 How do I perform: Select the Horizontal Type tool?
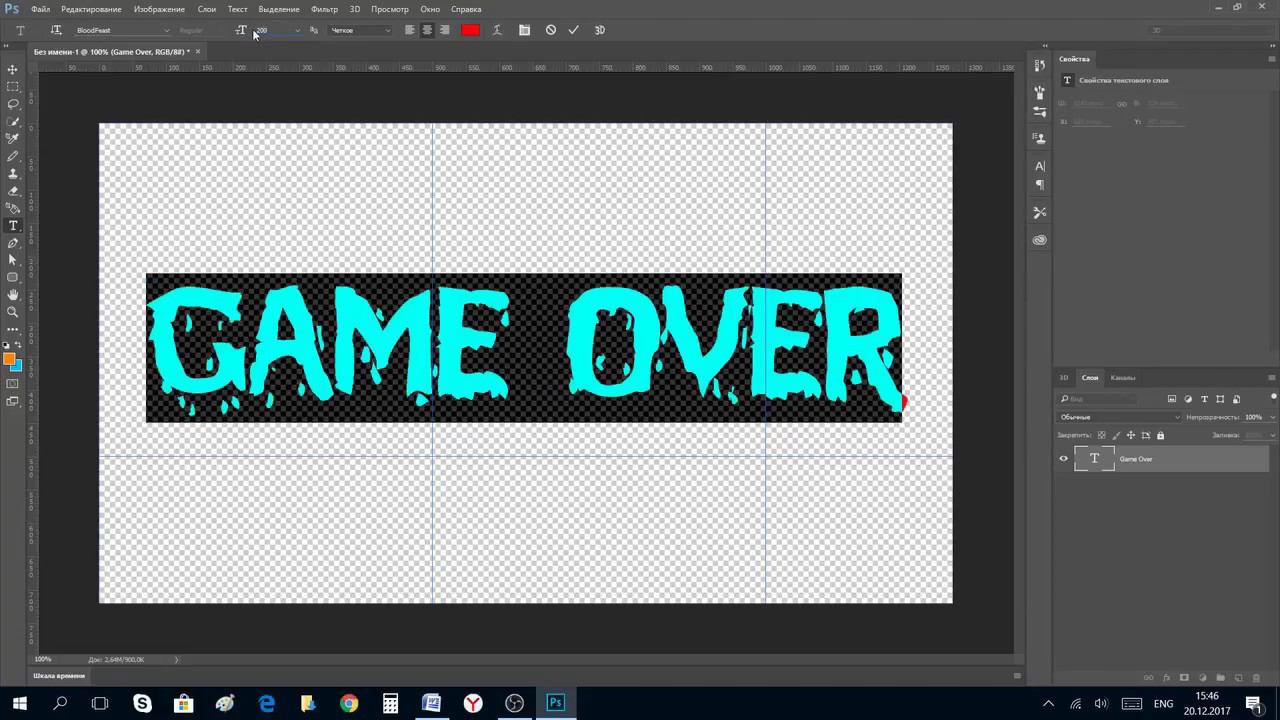[13, 225]
